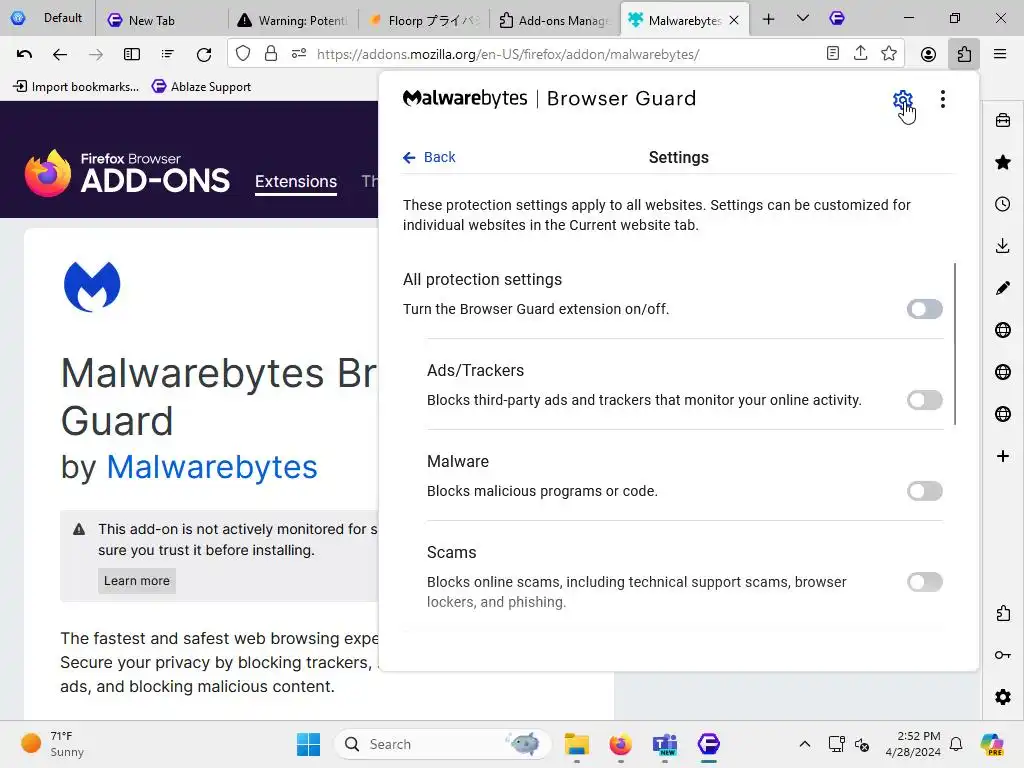
Task: Open Windows Start menu
Action: coord(308,744)
